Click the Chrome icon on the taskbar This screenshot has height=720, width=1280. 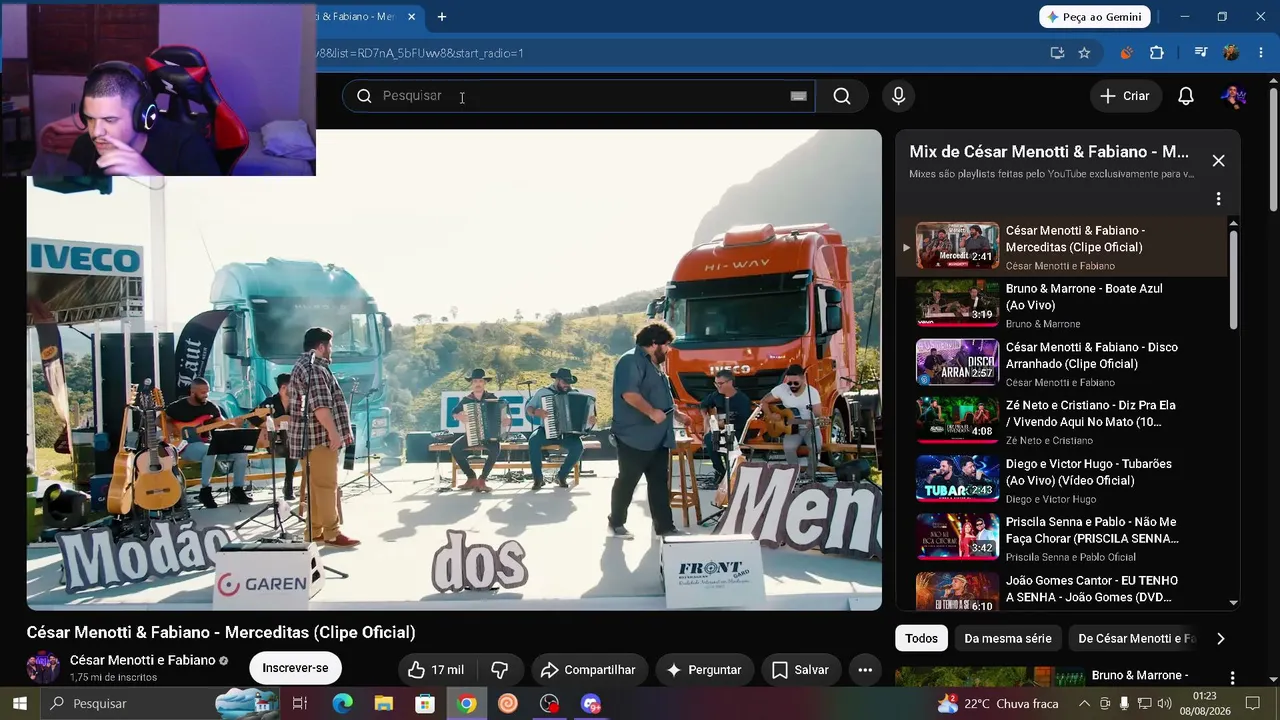pyautogui.click(x=466, y=703)
